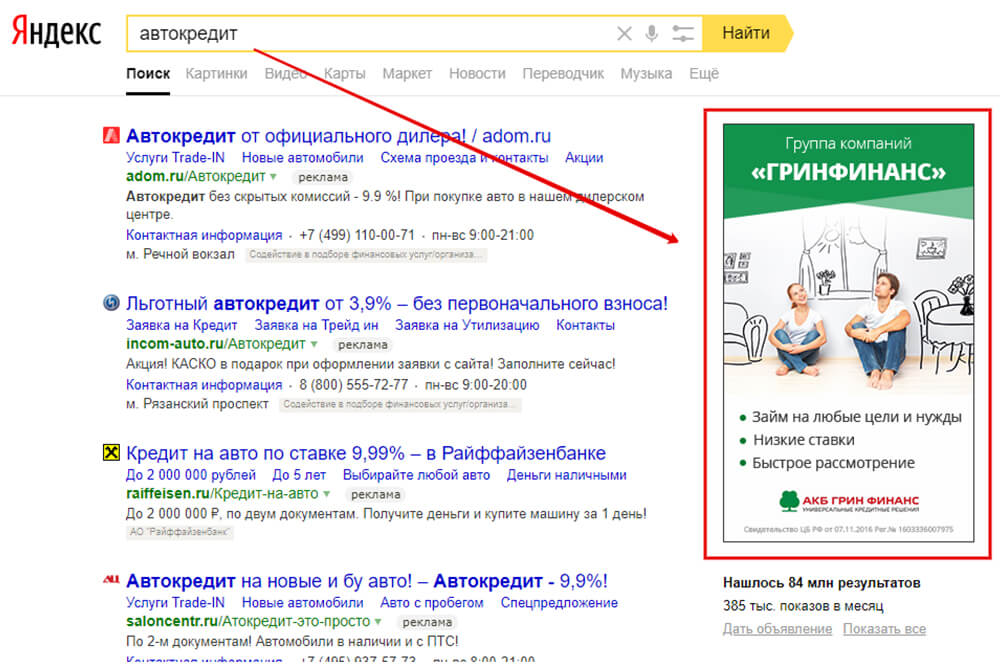The width and height of the screenshot is (1000, 667).
Task: Open Автокредит на новые и бу авто result
Action: (x=367, y=582)
